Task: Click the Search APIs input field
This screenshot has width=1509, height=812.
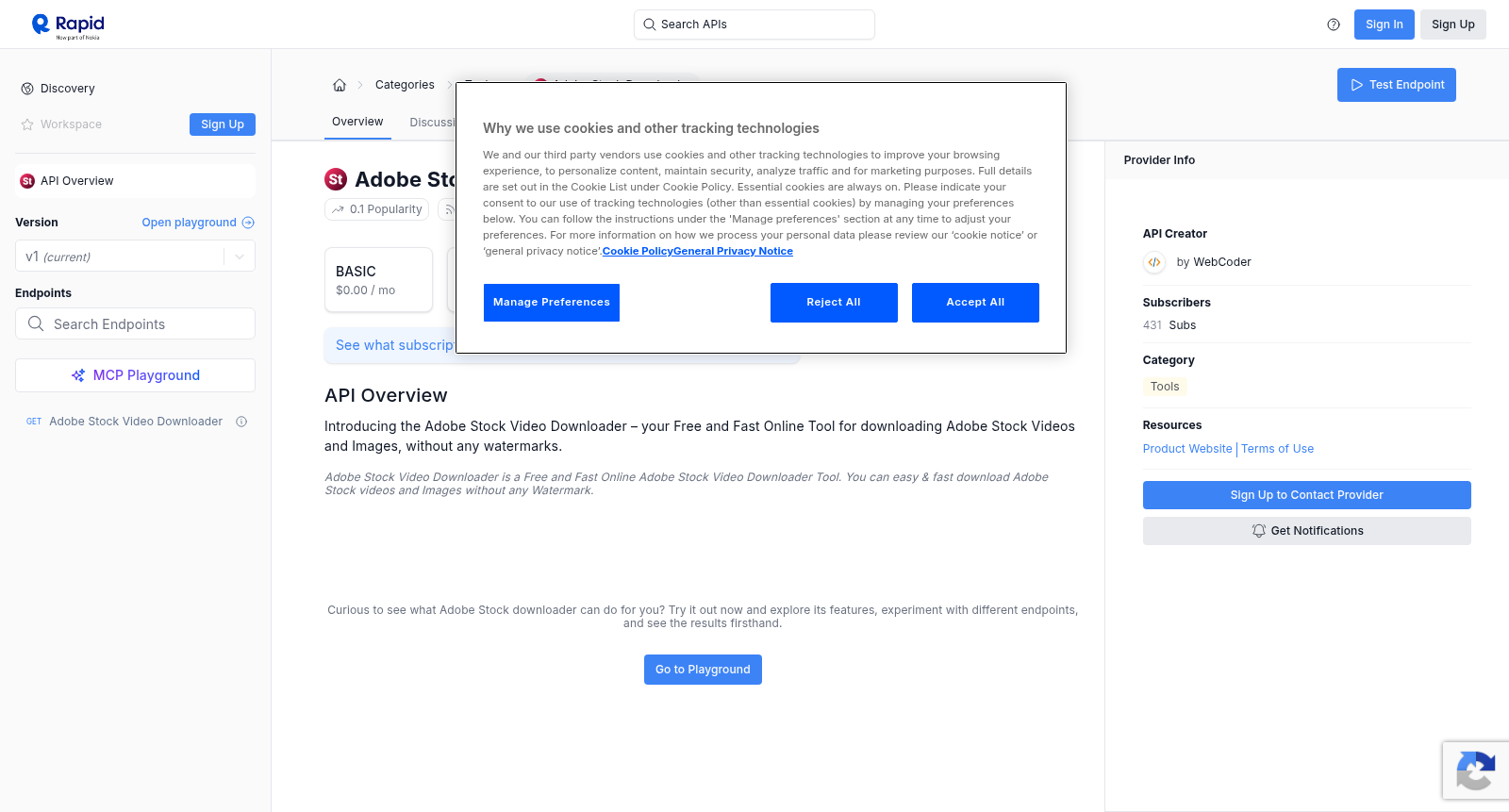Action: click(754, 25)
